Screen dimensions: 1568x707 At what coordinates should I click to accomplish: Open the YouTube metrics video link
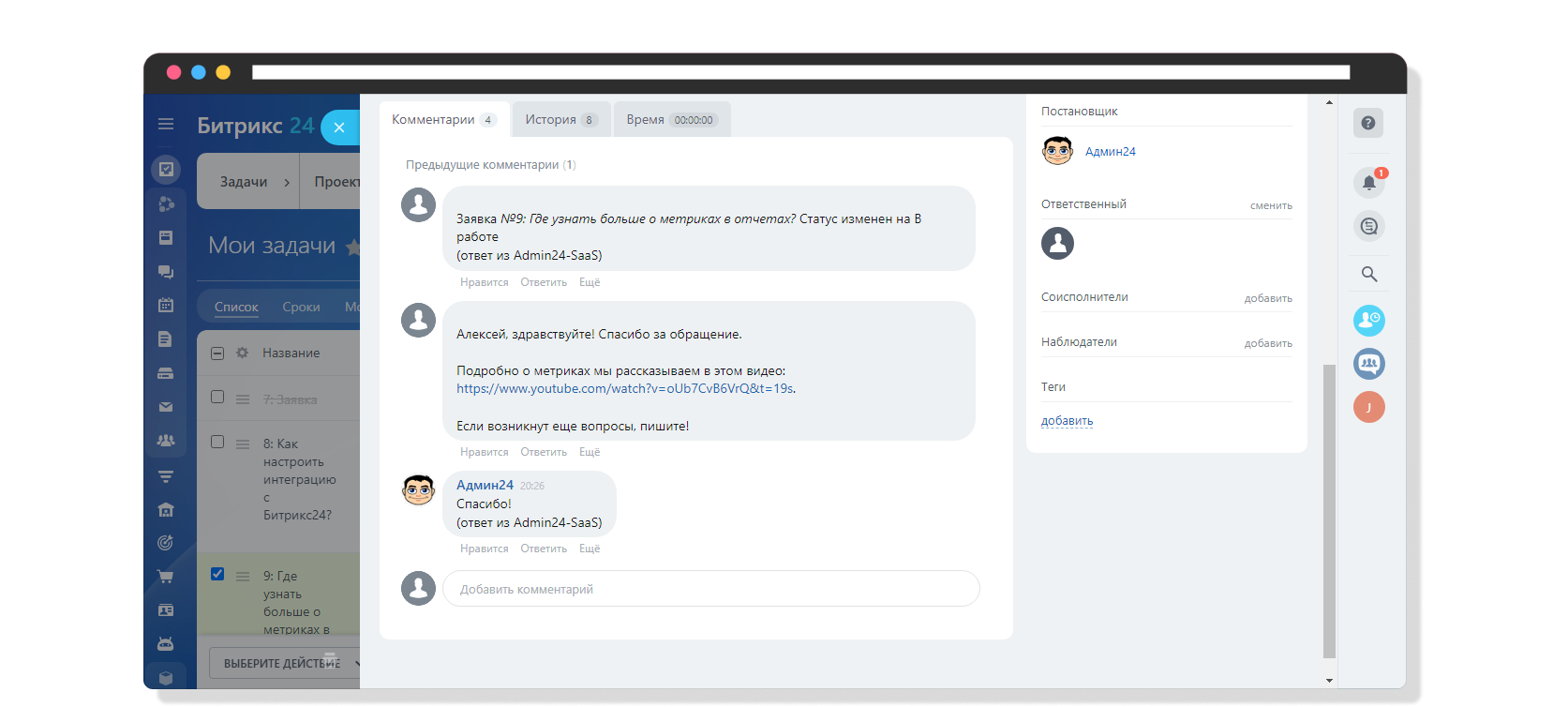pos(625,388)
